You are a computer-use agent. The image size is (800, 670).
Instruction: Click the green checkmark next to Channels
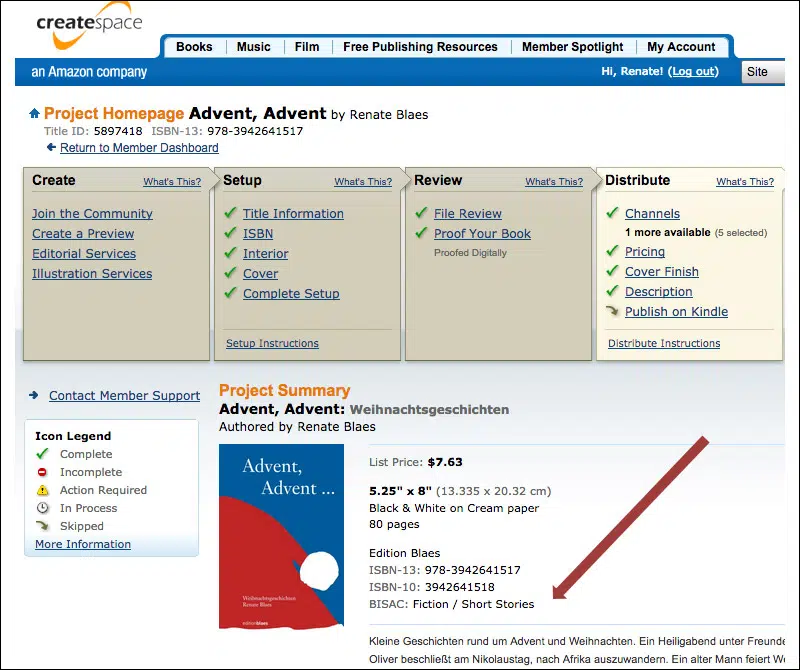pos(612,212)
